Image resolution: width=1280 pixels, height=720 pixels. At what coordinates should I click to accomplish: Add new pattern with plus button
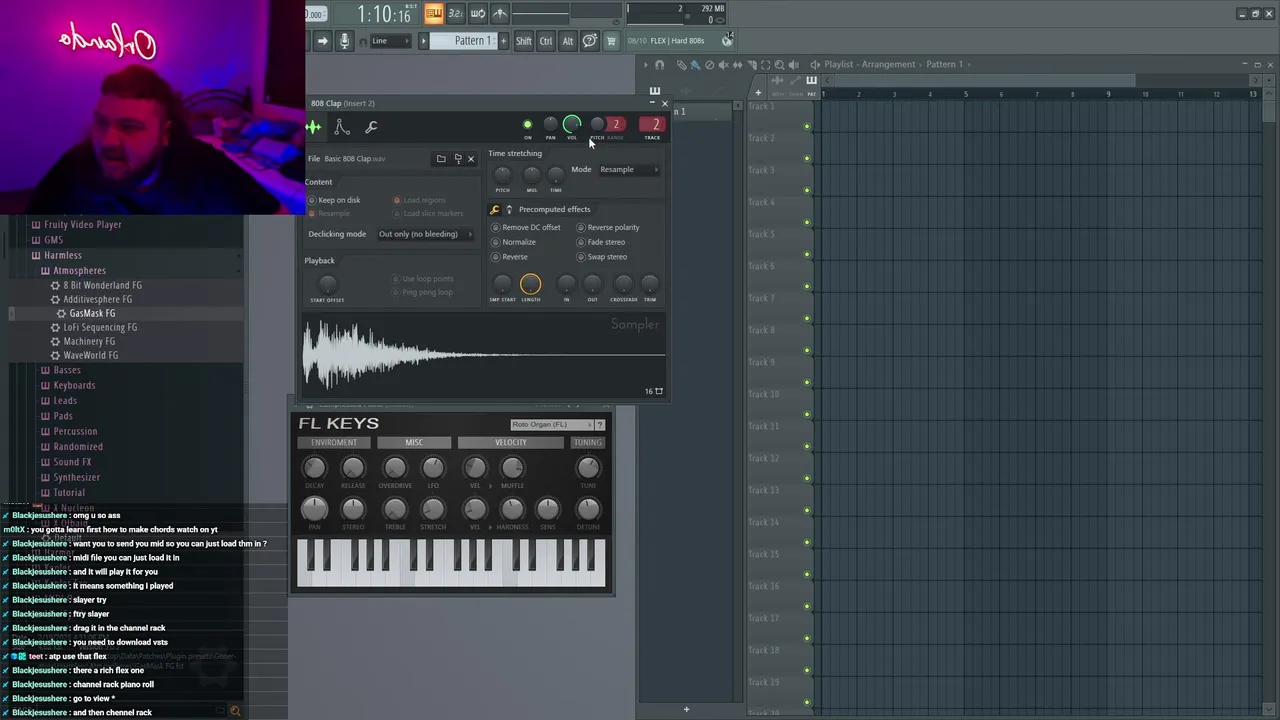tap(503, 41)
